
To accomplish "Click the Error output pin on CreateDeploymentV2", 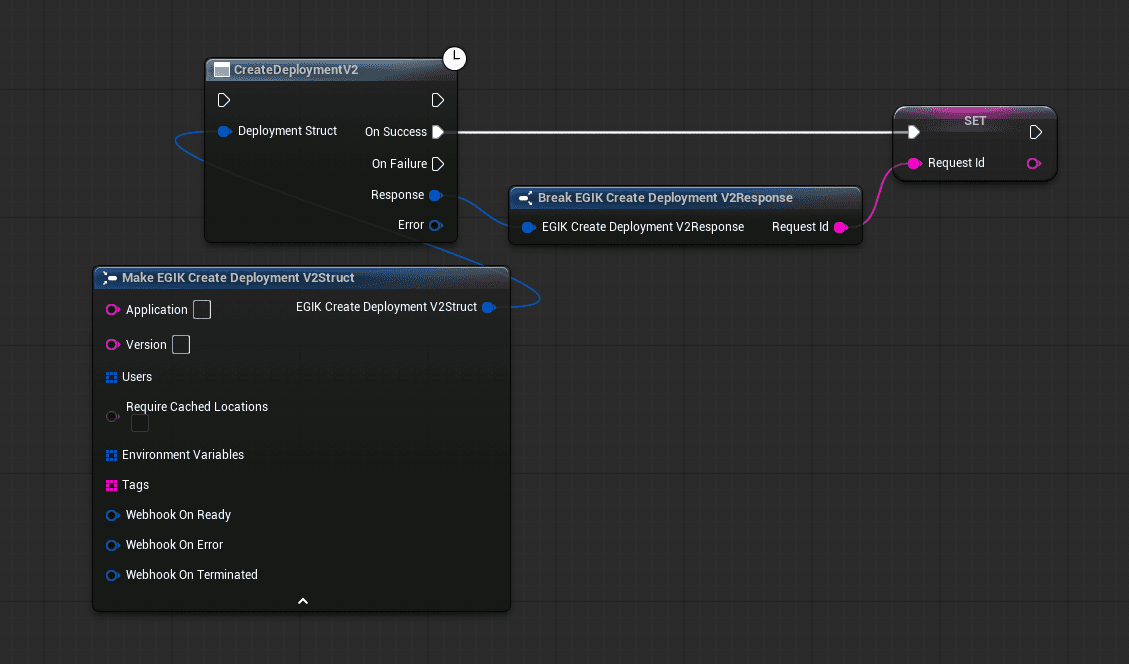I will (x=436, y=225).
